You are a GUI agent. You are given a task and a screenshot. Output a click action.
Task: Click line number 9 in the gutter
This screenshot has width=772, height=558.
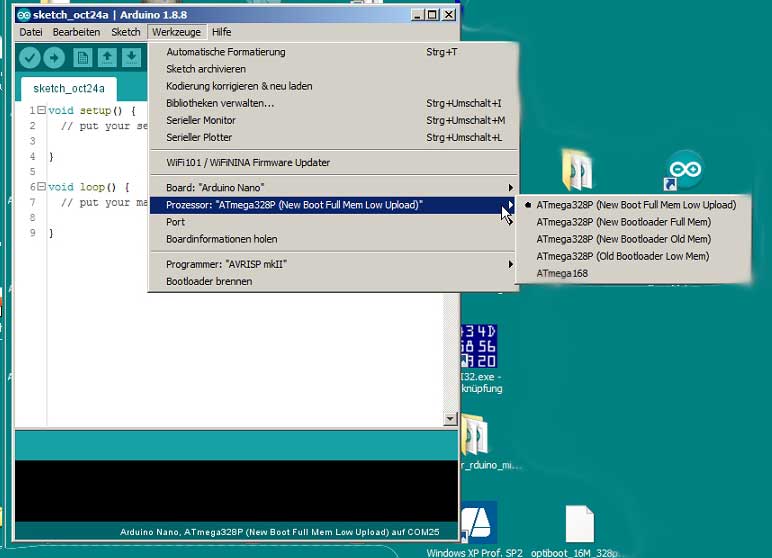point(32,233)
